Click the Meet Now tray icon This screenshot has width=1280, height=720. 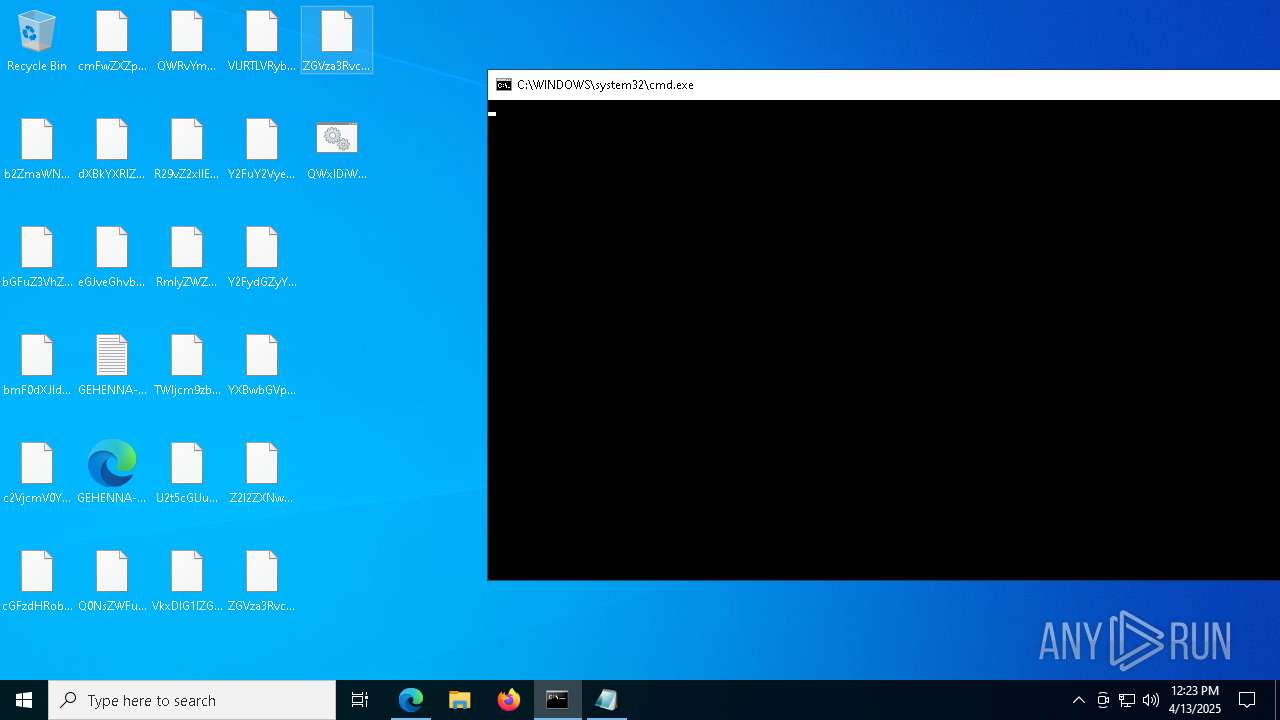click(1103, 700)
